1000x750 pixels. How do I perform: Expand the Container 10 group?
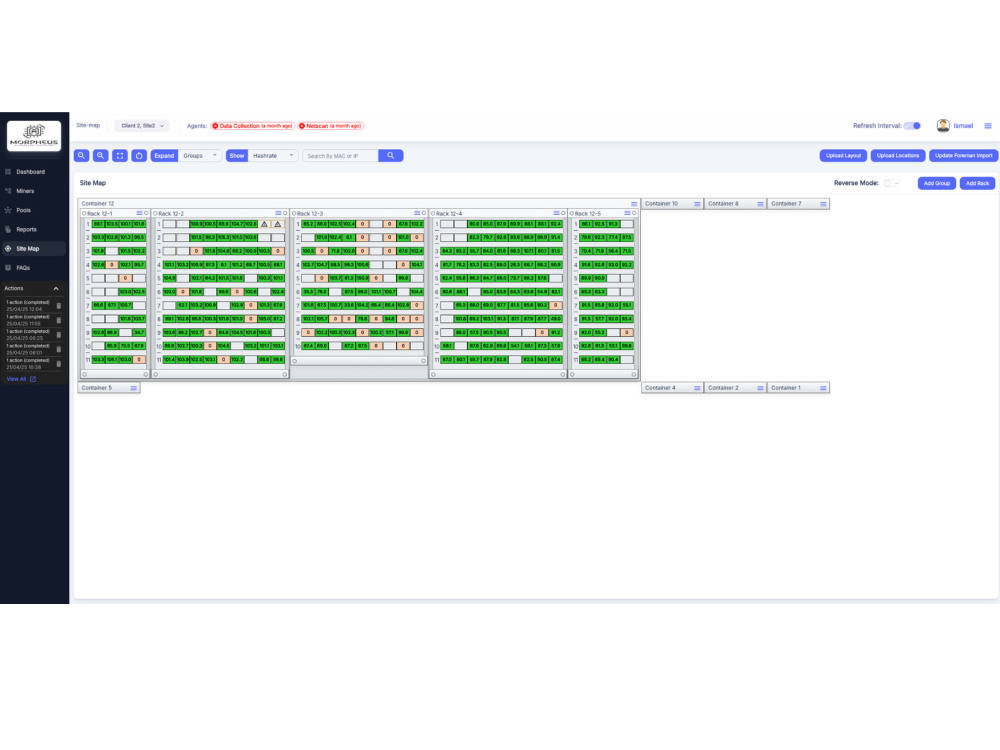pos(672,204)
